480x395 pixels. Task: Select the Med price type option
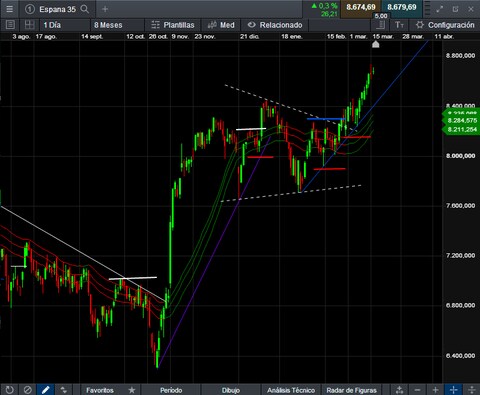coord(221,25)
